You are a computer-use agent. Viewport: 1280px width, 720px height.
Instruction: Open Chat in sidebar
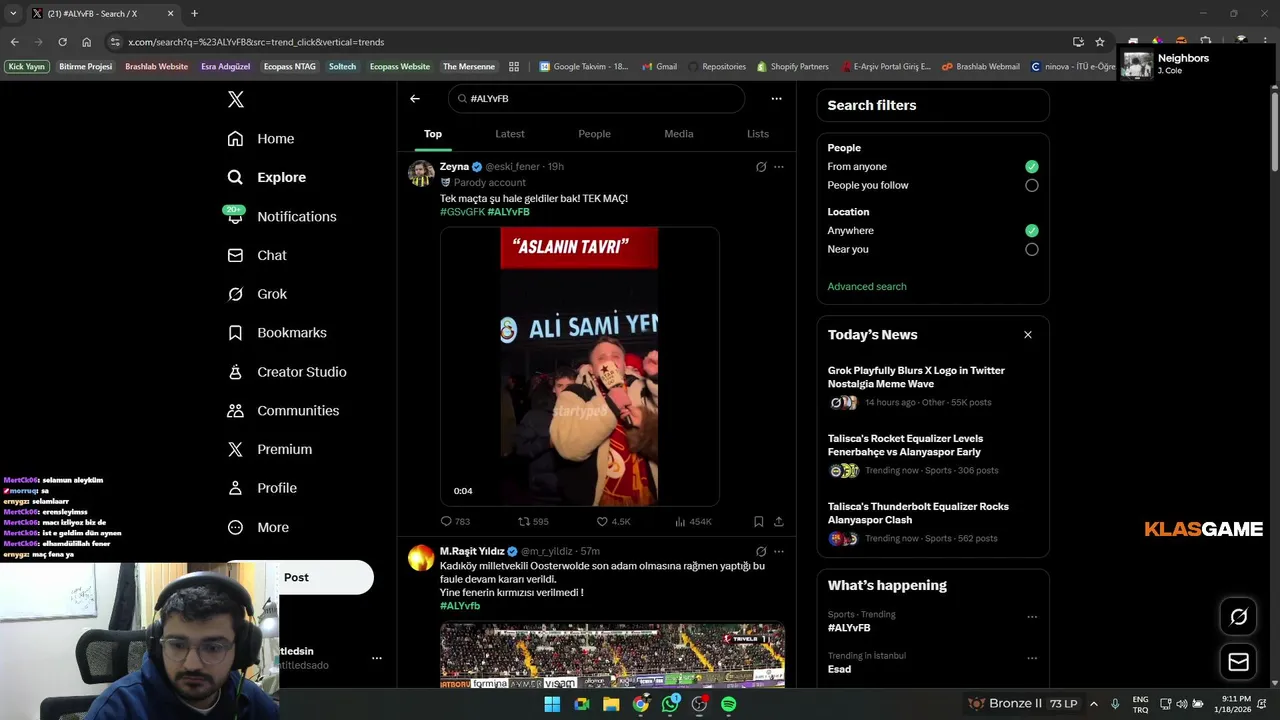(257, 255)
